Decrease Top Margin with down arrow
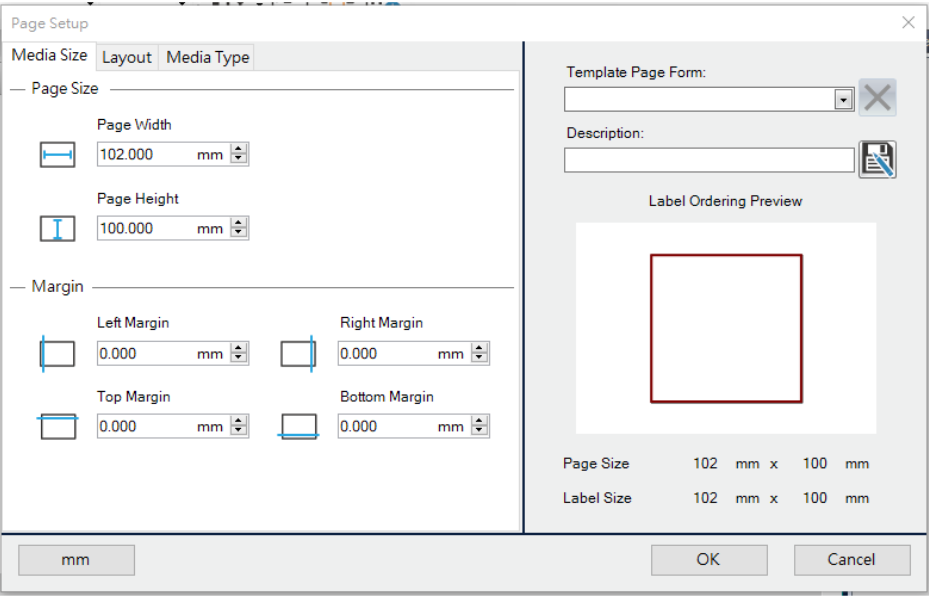929x596 pixels. pos(239,431)
